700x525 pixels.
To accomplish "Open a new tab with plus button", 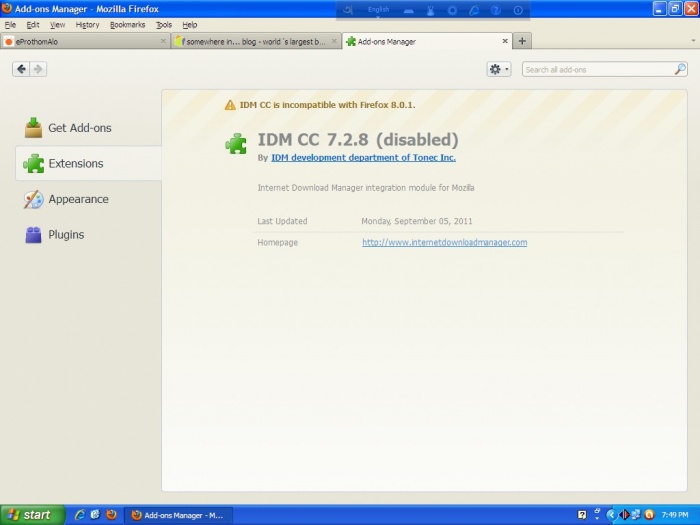I will coord(522,41).
